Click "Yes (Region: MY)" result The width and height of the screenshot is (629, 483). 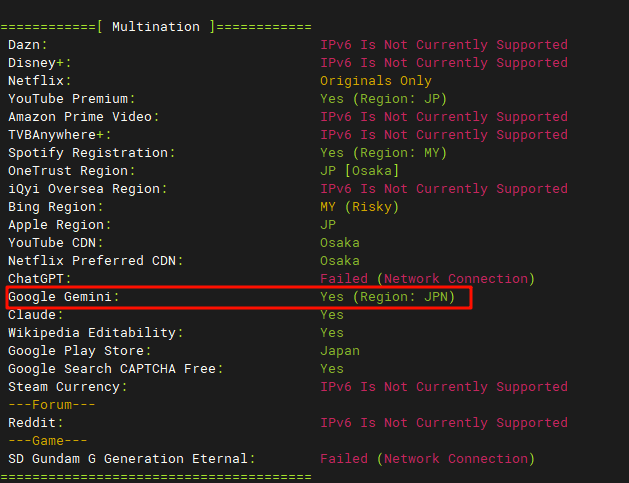[383, 153]
